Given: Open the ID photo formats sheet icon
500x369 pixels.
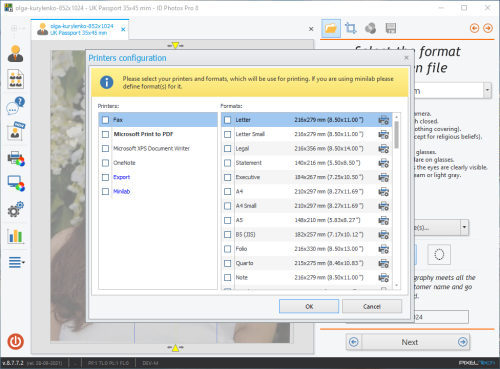Looking at the screenshot, I should 15,79.
